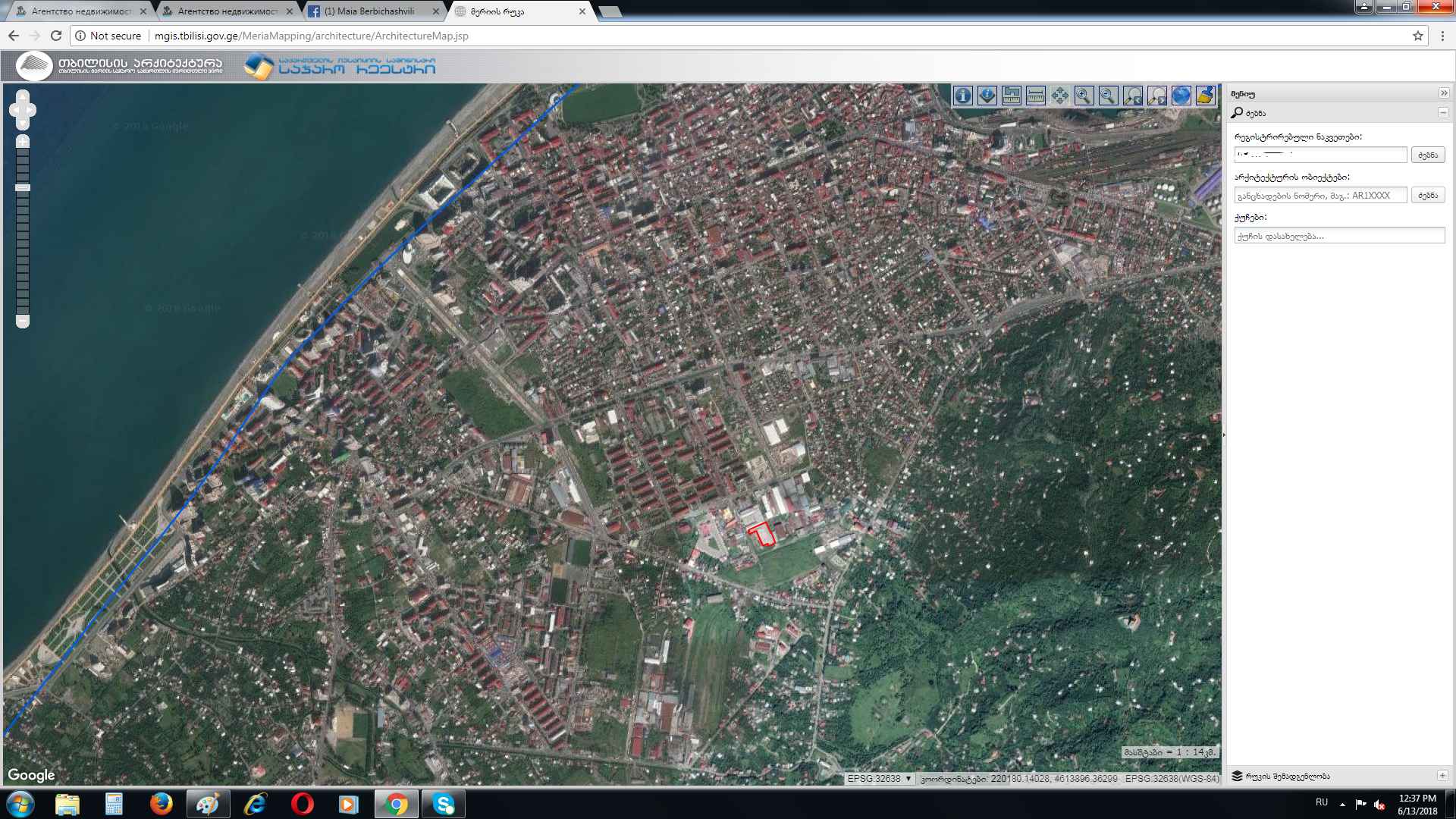
Task: Click the Tbilisi Architecture logo
Action: pyautogui.click(x=120, y=66)
